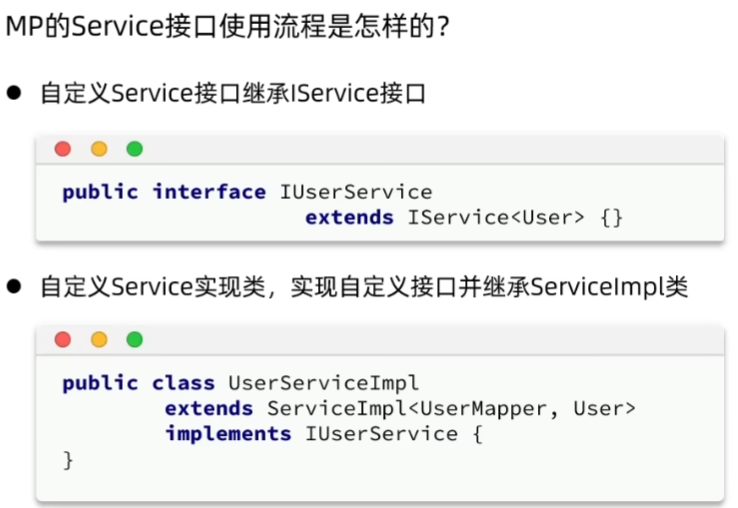Click the 'implements' keyword
Screen dimensions: 738x508
tap(228, 434)
